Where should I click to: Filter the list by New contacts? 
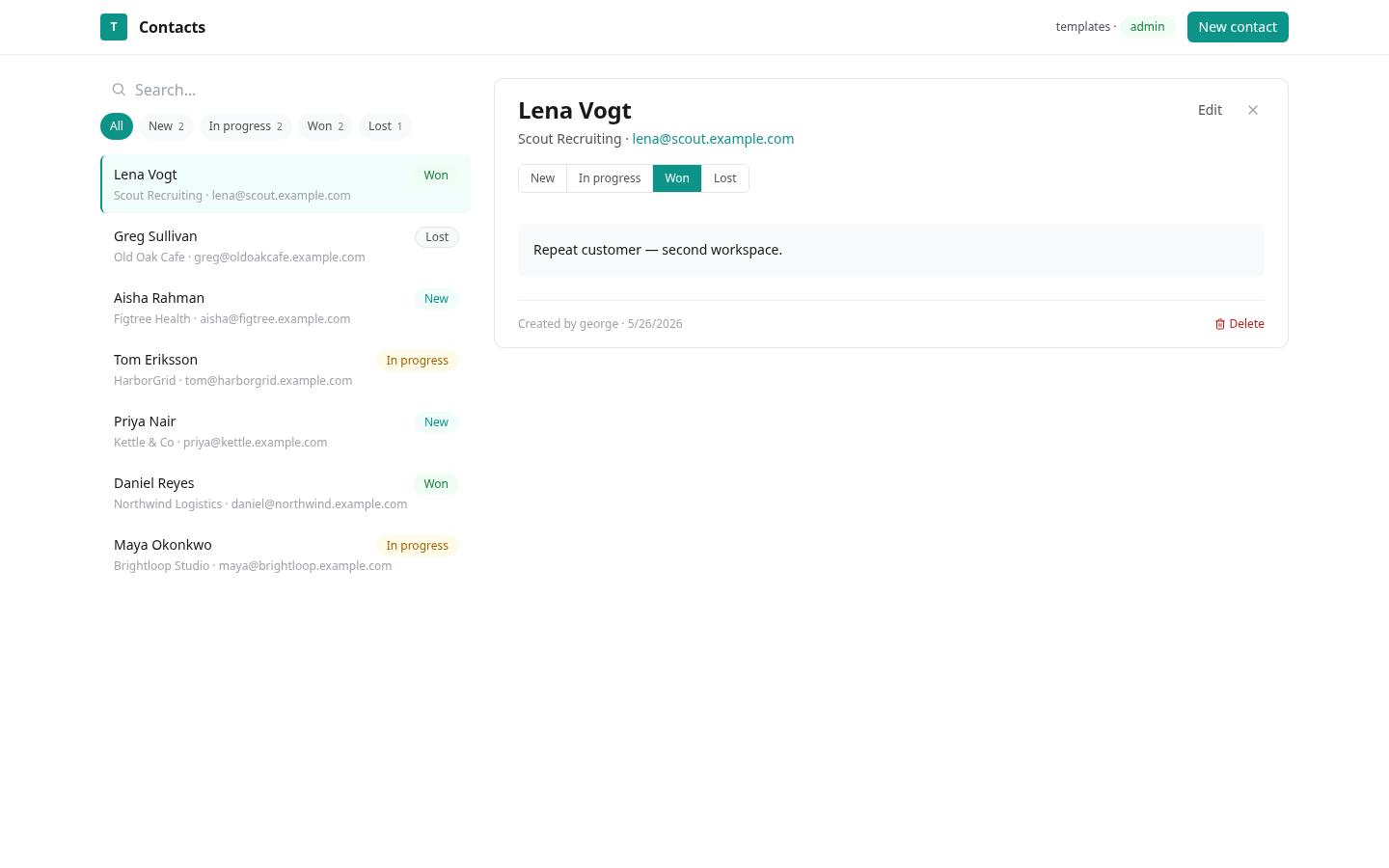tap(166, 126)
